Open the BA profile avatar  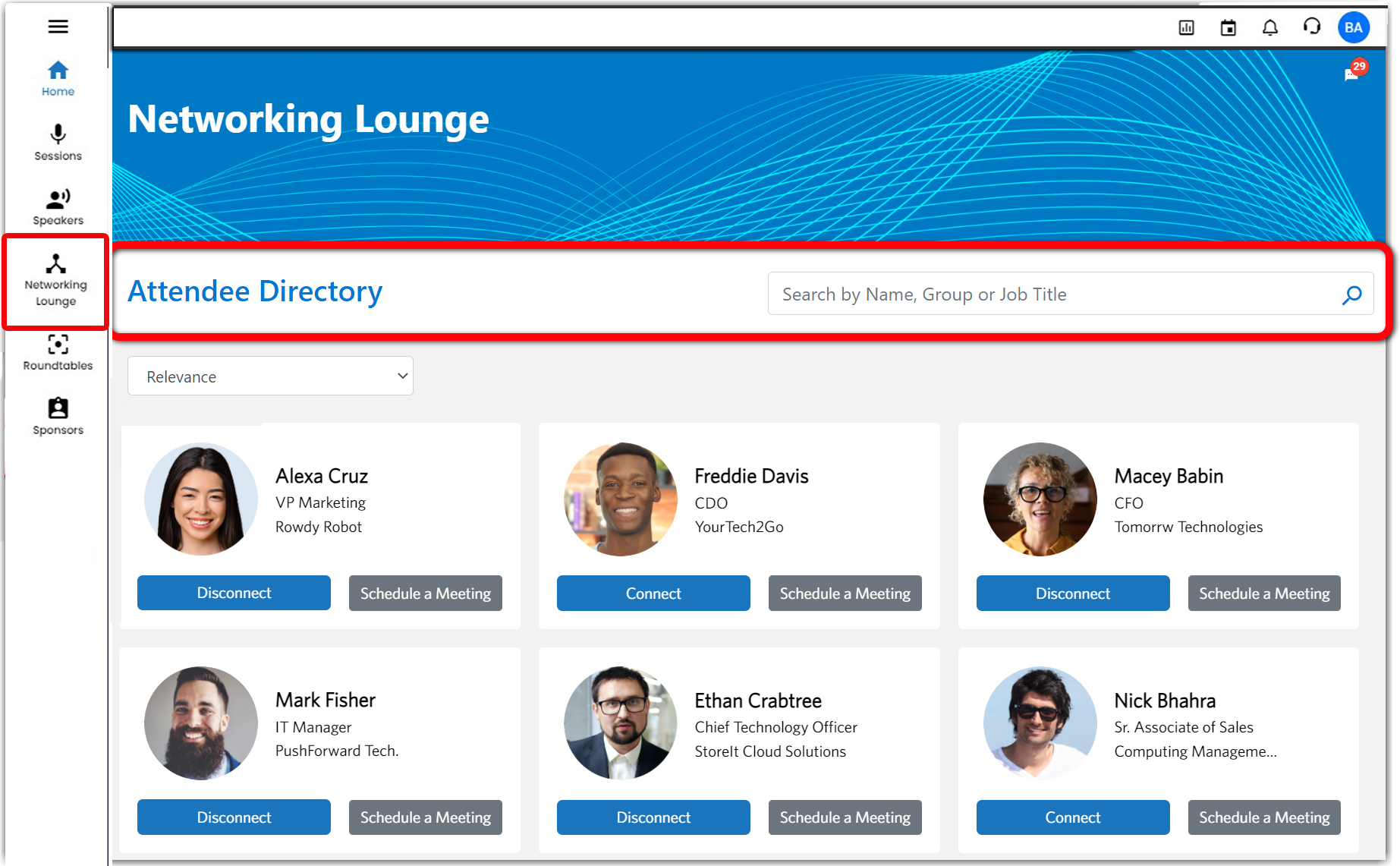pyautogui.click(x=1354, y=28)
